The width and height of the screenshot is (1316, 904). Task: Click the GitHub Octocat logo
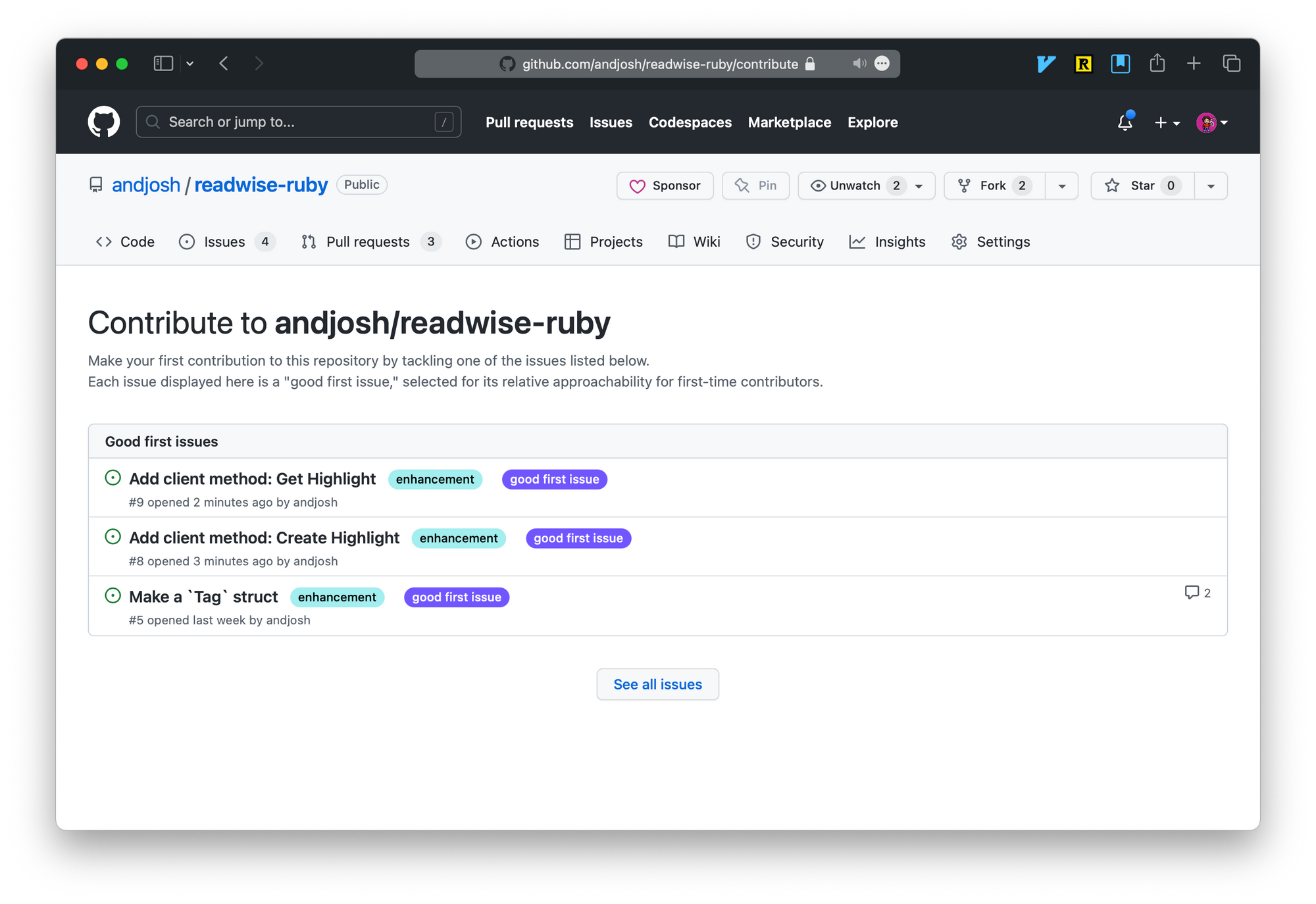coord(104,122)
